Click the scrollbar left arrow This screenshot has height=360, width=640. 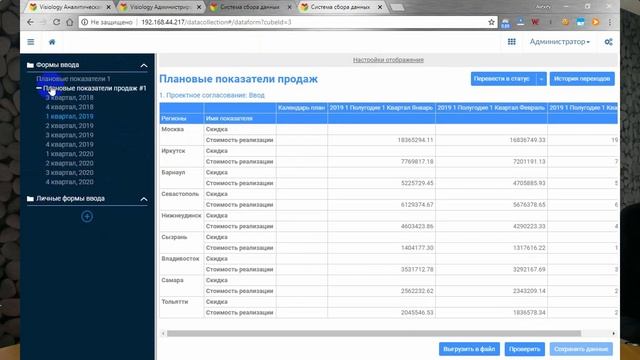tap(163, 333)
